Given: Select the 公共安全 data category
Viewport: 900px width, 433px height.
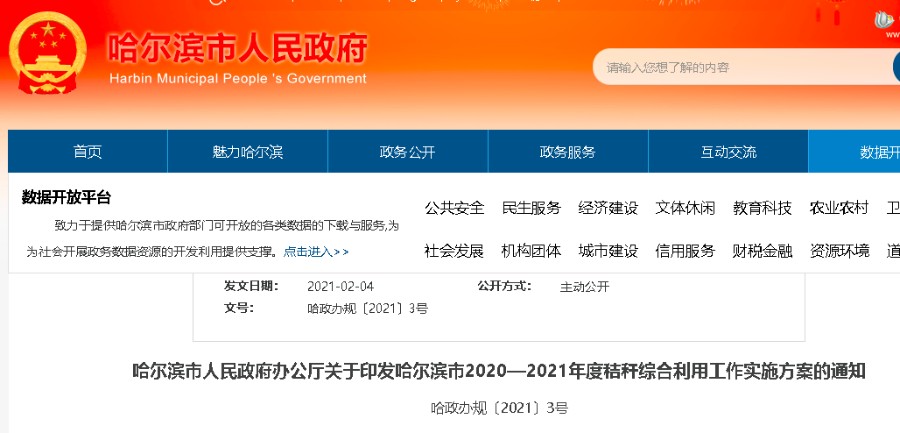Looking at the screenshot, I should tap(454, 208).
